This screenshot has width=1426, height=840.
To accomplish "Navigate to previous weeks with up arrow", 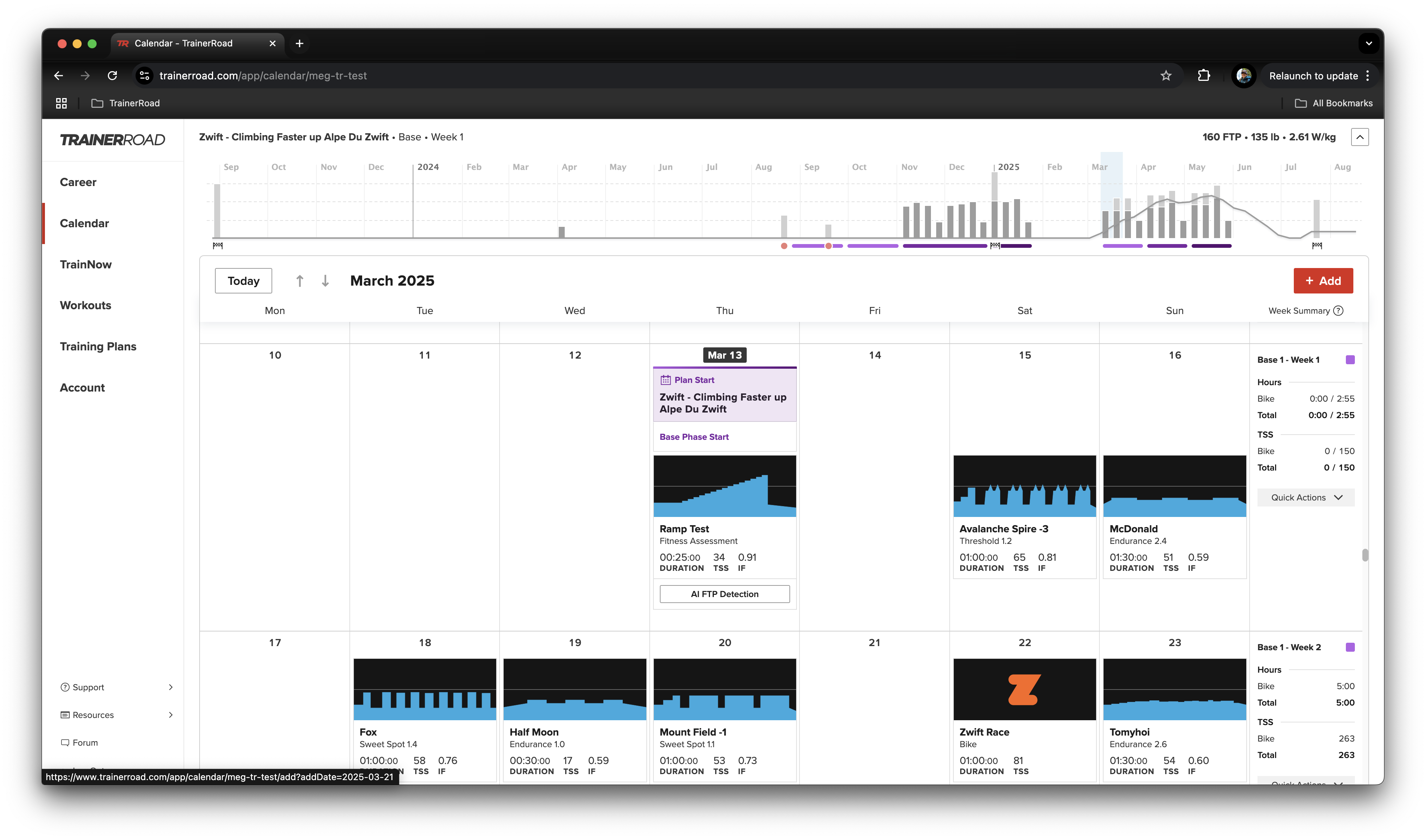I will 300,281.
